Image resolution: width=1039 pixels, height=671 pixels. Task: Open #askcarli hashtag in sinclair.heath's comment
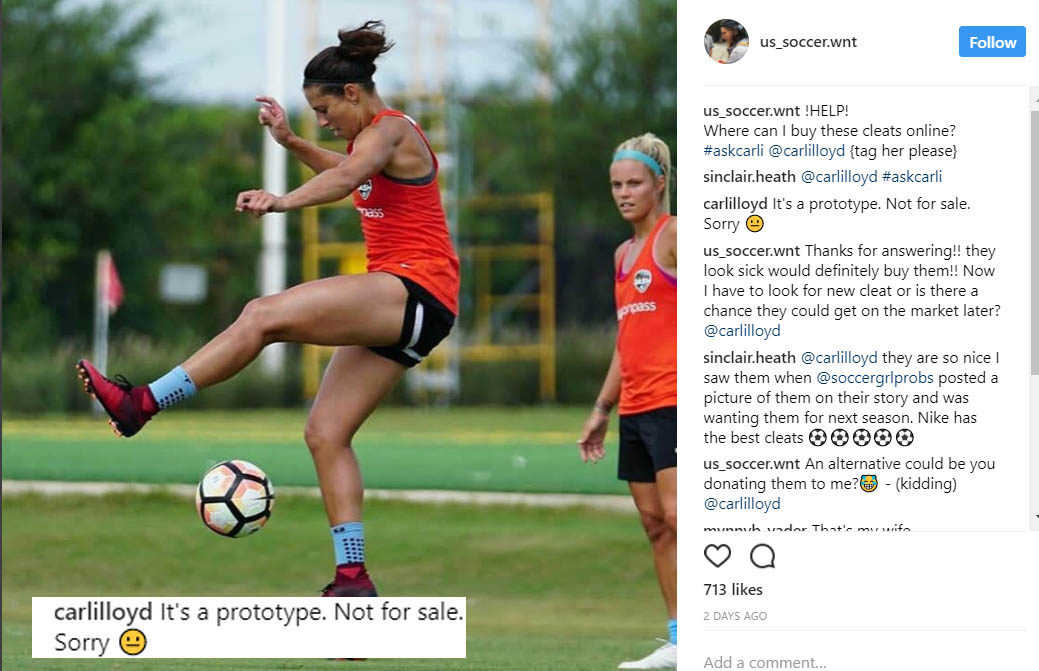912,177
